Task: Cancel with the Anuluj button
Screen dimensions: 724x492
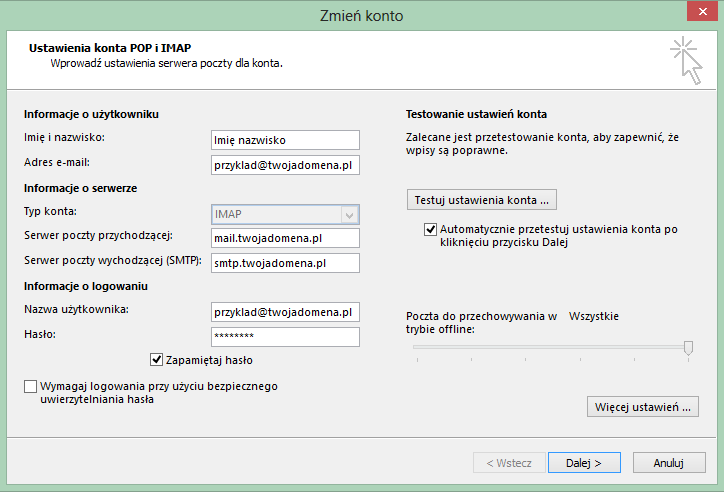Action: [x=669, y=462]
